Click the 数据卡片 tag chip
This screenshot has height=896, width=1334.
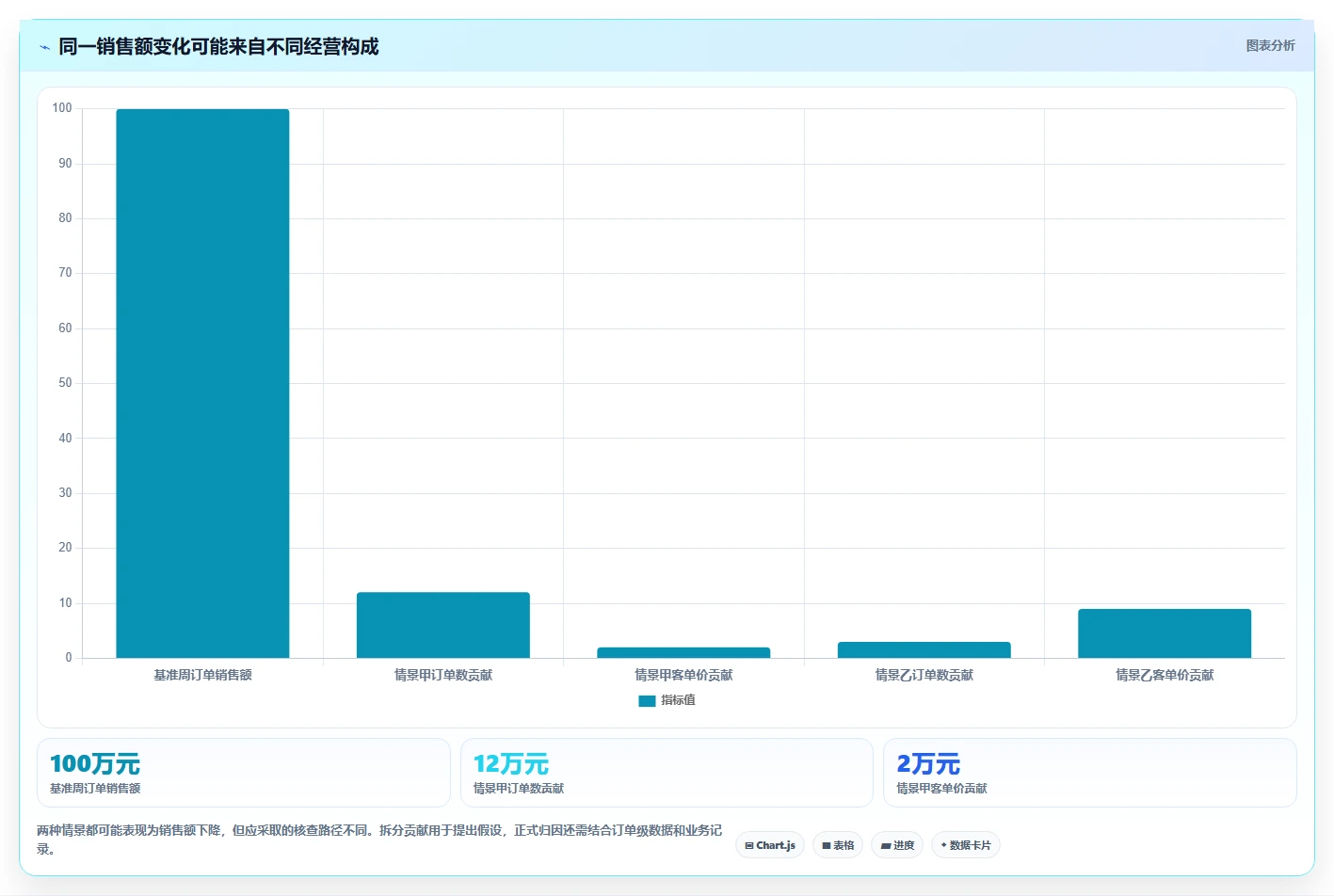point(966,845)
